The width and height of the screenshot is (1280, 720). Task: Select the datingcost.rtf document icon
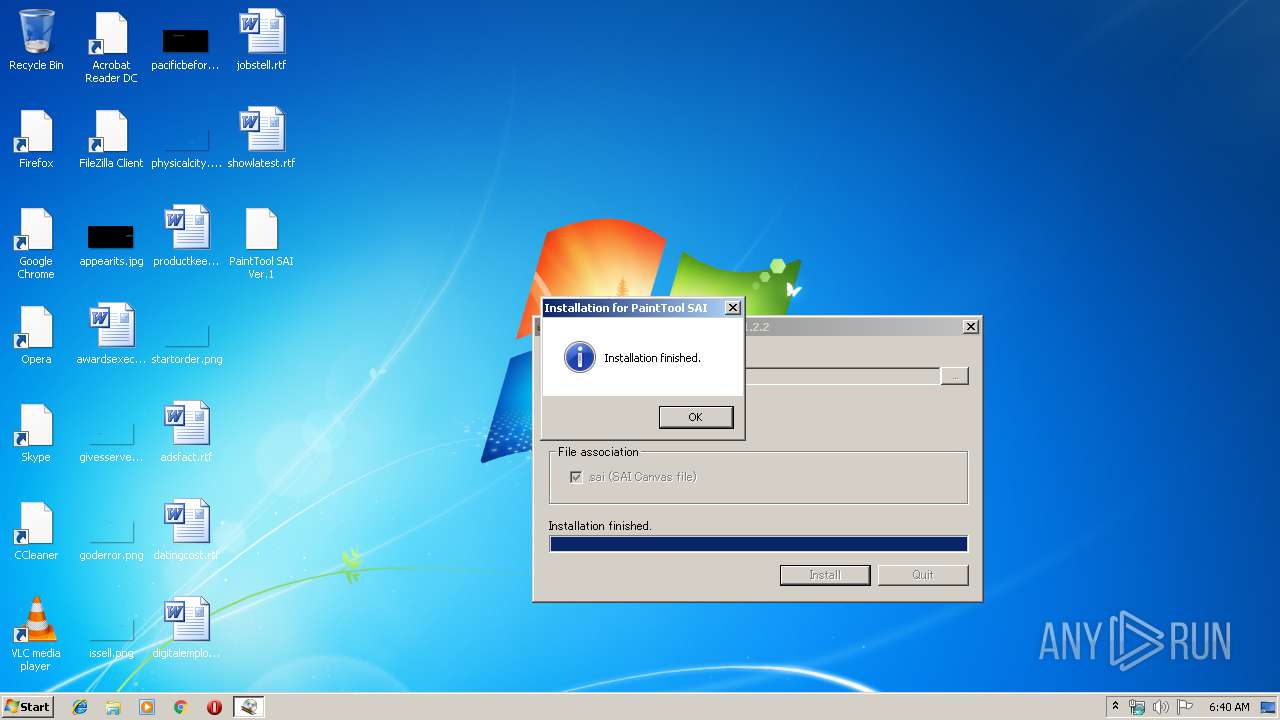pos(186,531)
